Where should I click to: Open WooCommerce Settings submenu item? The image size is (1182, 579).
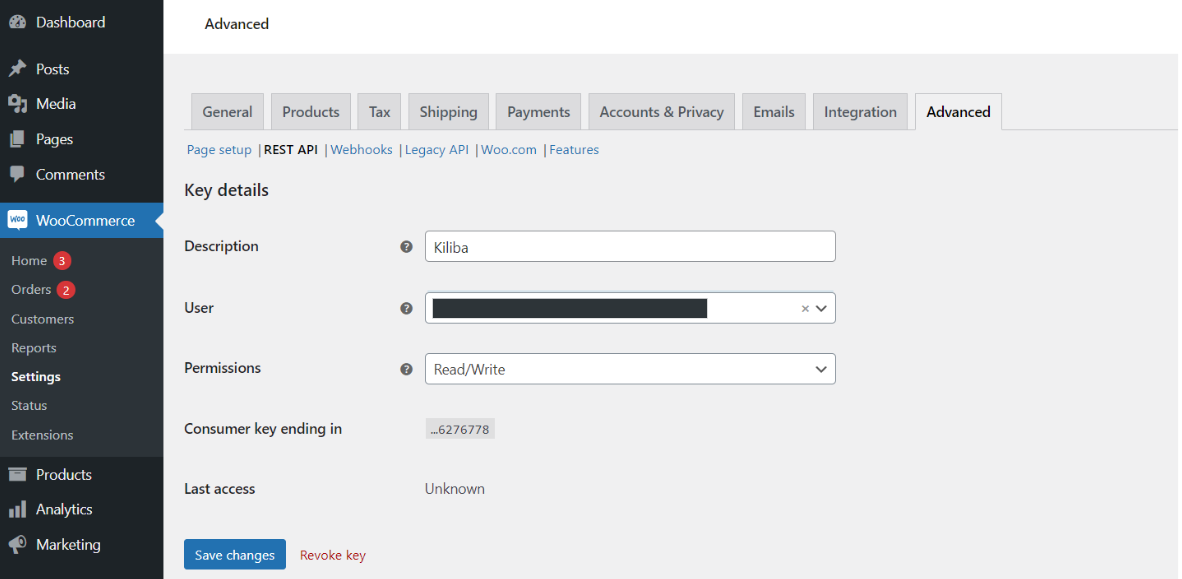[35, 376]
